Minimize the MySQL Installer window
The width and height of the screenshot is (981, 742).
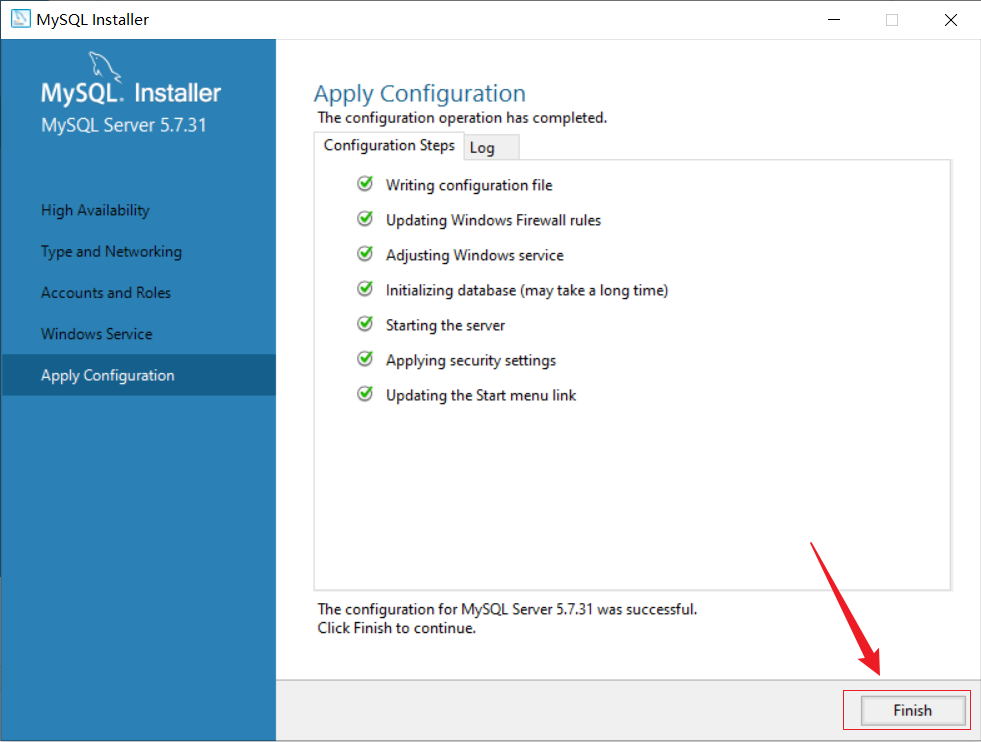pyautogui.click(x=834, y=19)
